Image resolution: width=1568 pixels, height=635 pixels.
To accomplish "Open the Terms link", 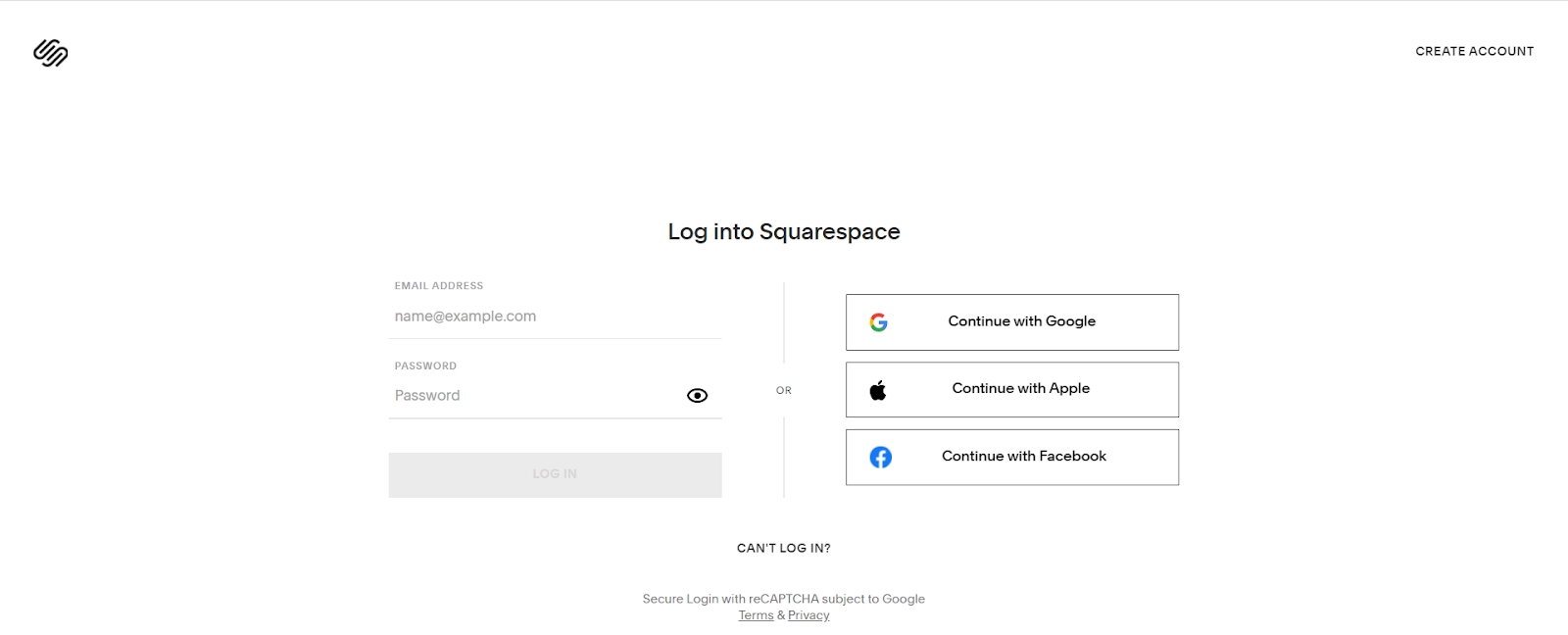I will point(756,615).
